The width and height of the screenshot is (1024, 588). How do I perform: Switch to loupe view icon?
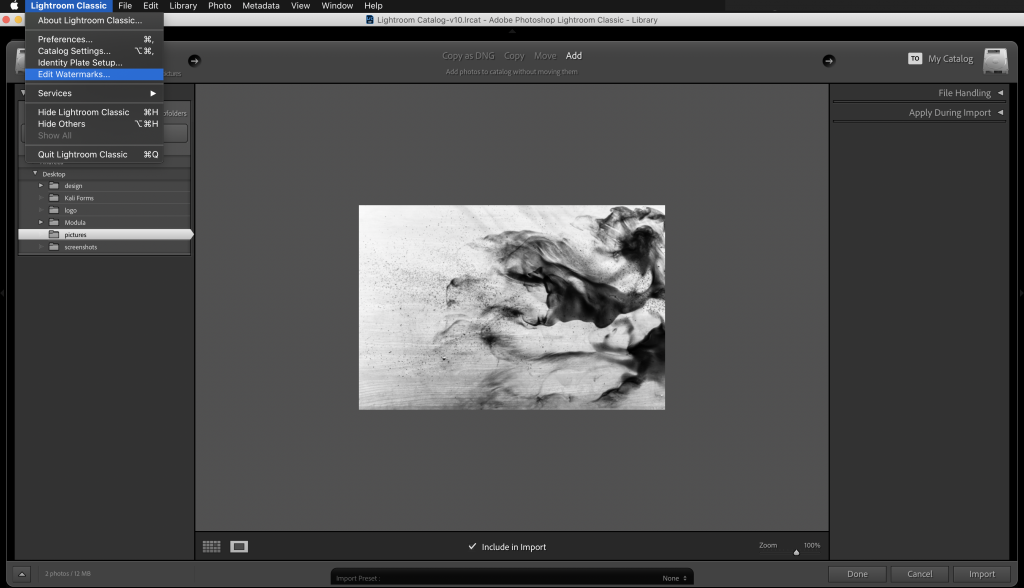click(x=239, y=546)
